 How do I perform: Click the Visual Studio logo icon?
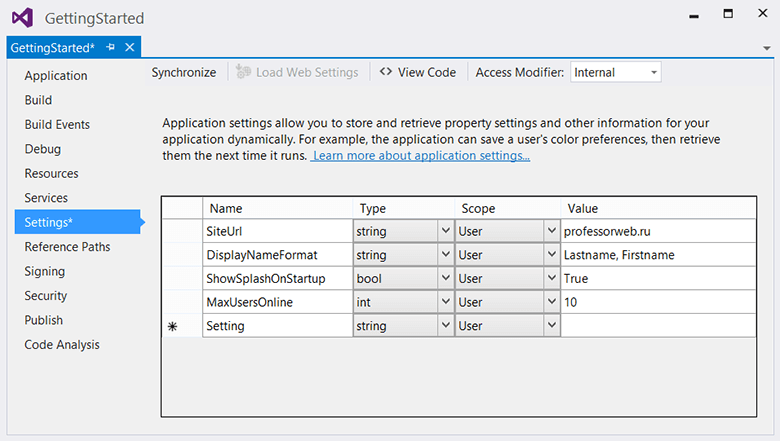23,18
